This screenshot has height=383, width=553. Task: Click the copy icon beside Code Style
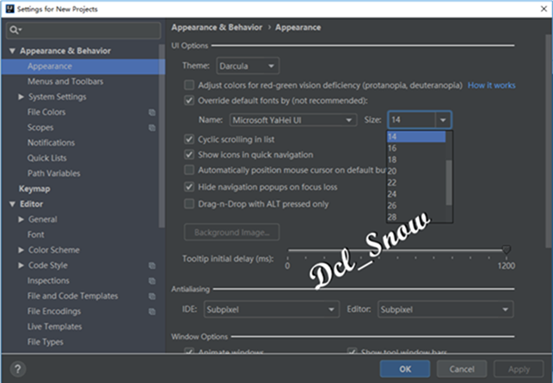pos(152,266)
